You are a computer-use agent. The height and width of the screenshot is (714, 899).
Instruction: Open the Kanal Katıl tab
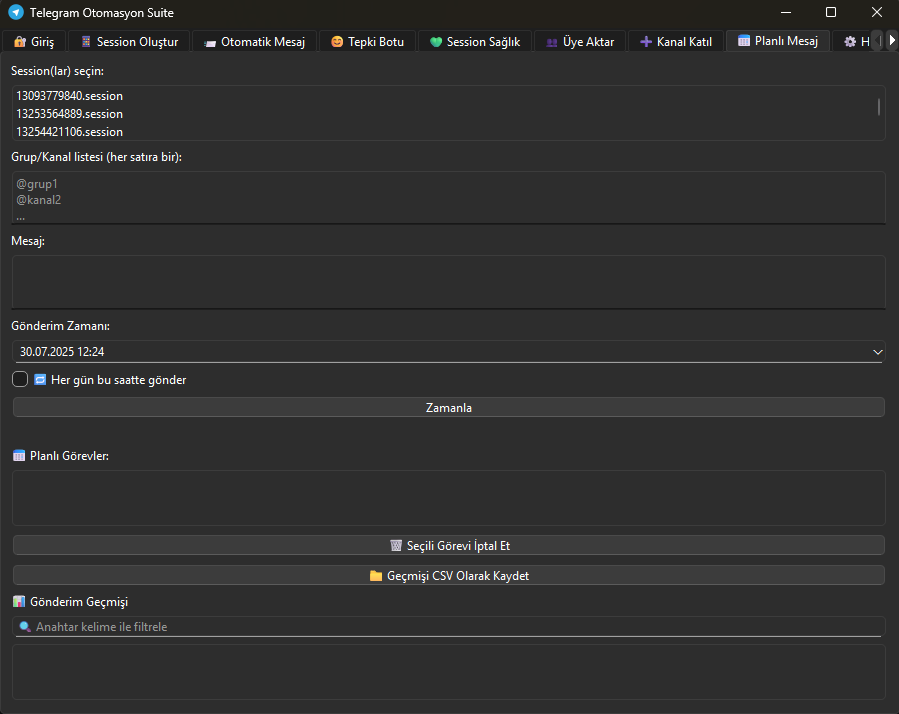pos(676,42)
